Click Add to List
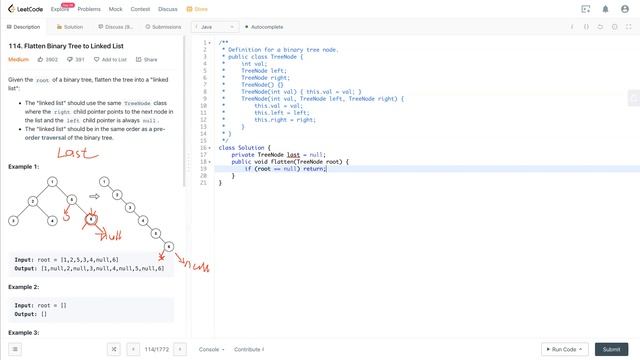 [110, 60]
